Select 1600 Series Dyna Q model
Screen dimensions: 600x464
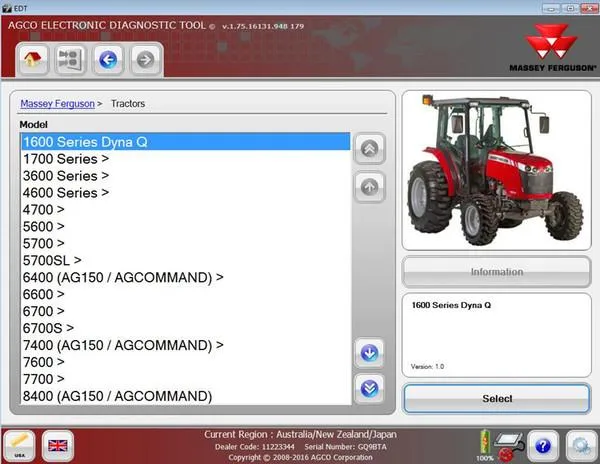tap(186, 142)
